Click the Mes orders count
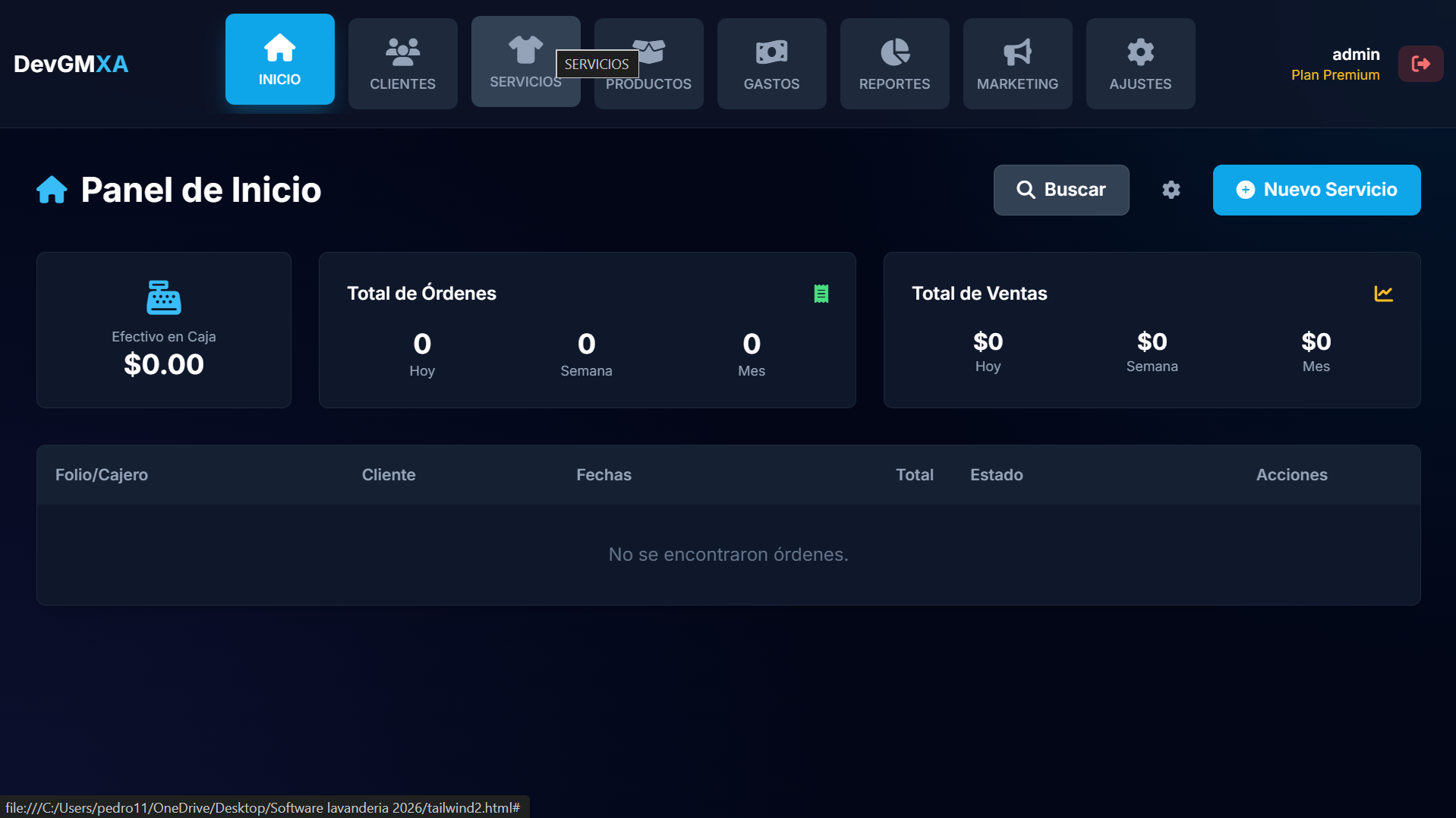The image size is (1456, 818). point(752,345)
